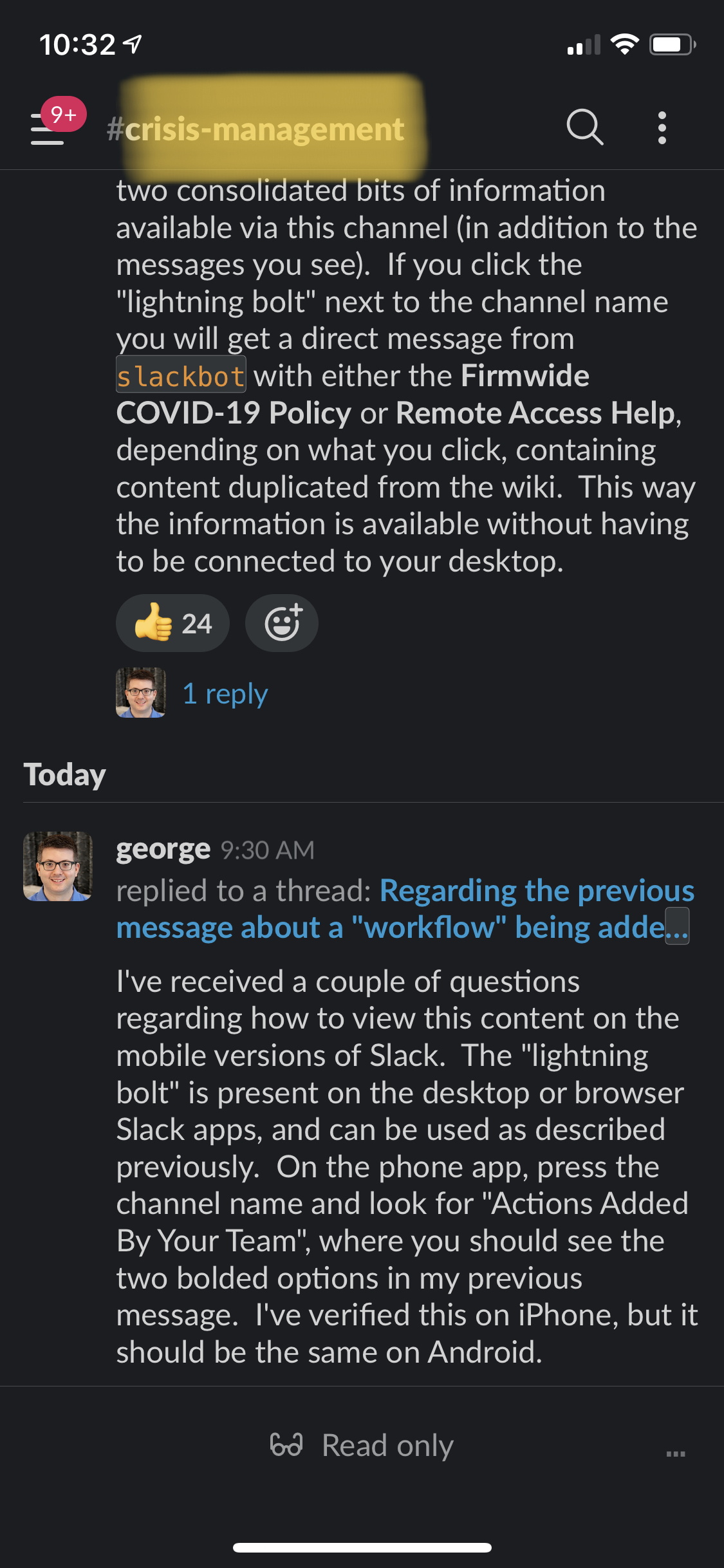Open the sidebar hamburger menu
This screenshot has width=724, height=1568.
[x=47, y=129]
